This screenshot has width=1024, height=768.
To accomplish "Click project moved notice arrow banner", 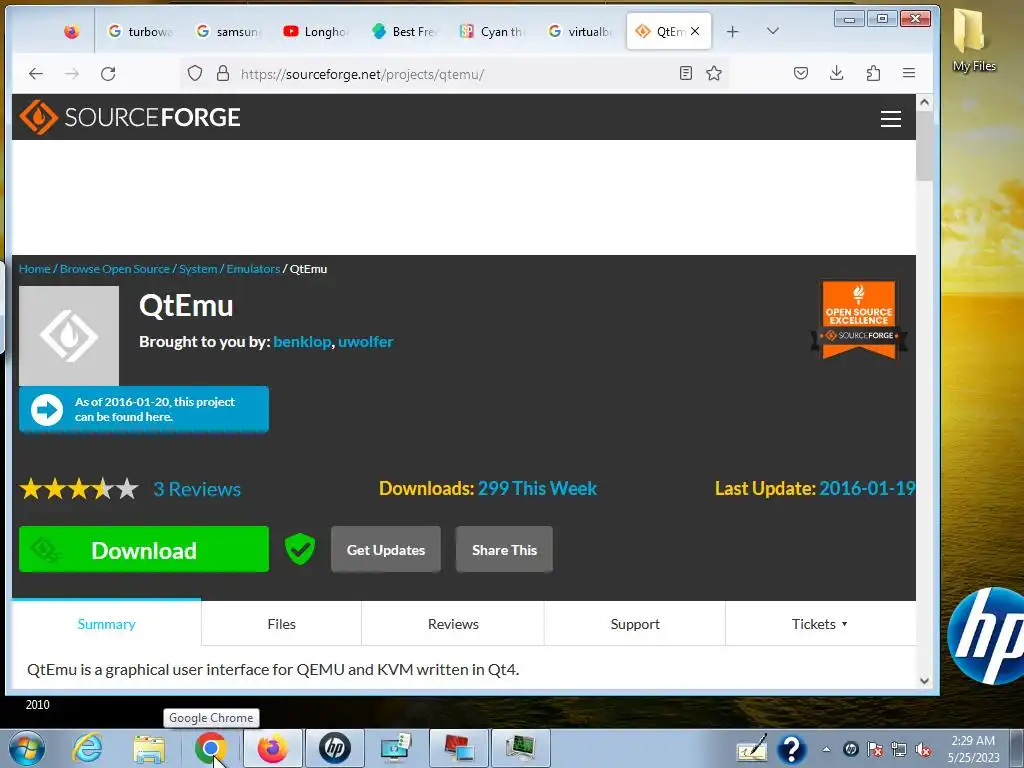I will (144, 409).
